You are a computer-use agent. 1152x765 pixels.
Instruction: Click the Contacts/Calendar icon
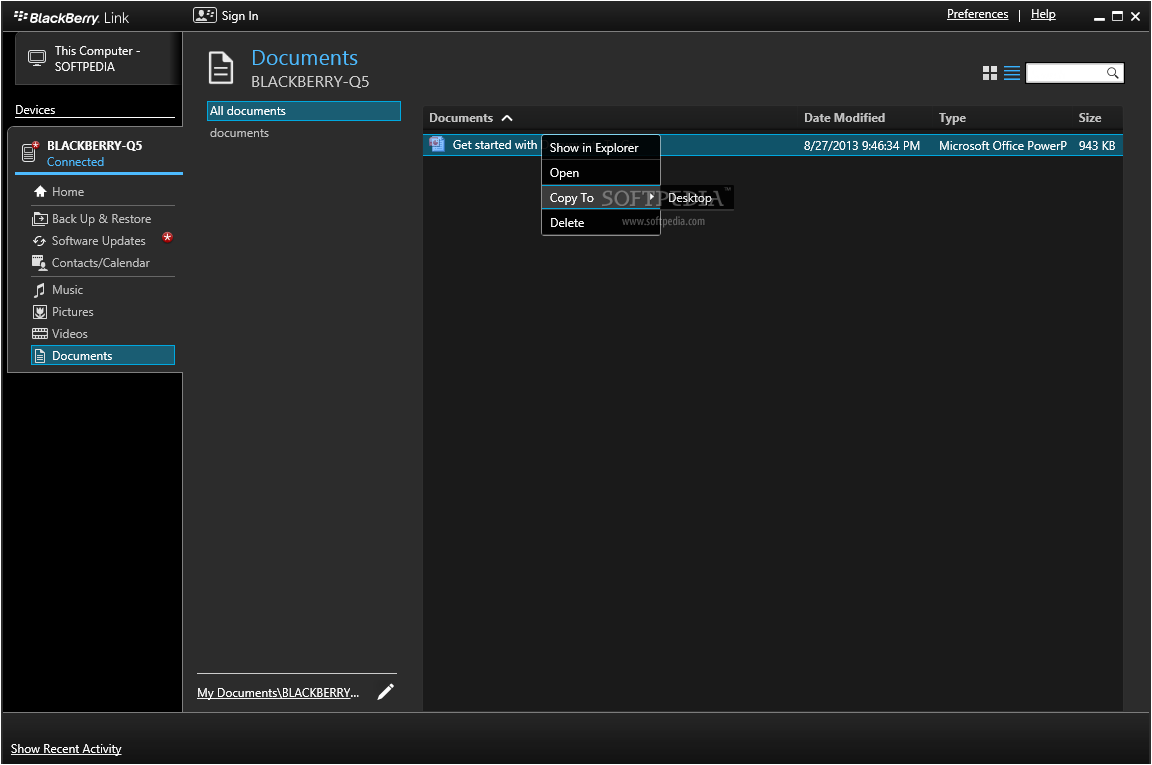(x=40, y=262)
